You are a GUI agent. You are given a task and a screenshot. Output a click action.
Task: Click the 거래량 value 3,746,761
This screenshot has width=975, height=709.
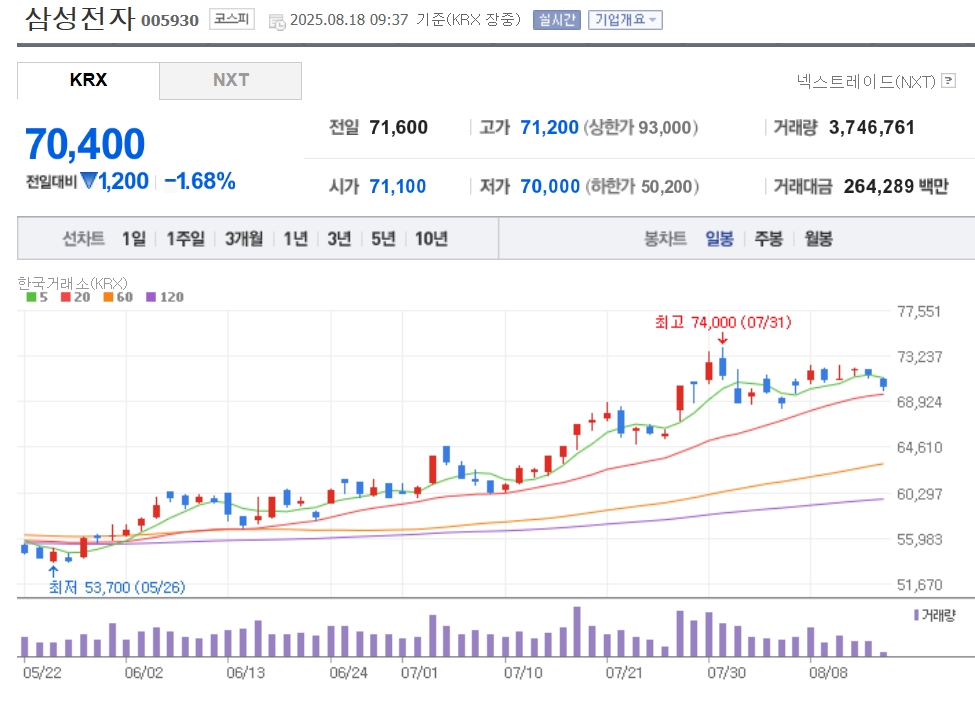(872, 127)
